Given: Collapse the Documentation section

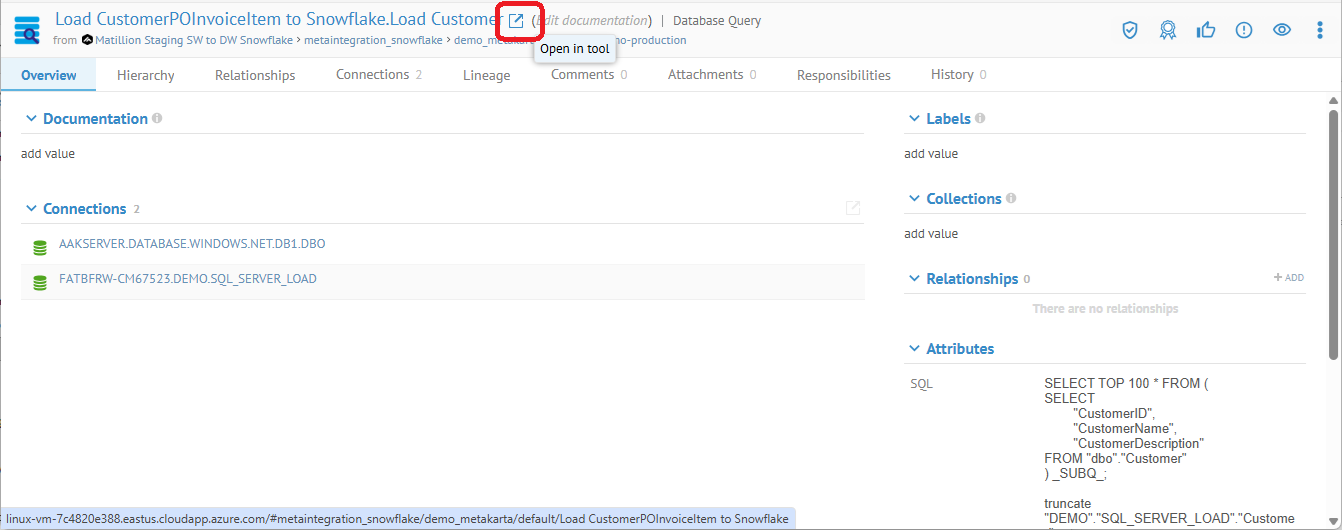Looking at the screenshot, I should (29, 119).
